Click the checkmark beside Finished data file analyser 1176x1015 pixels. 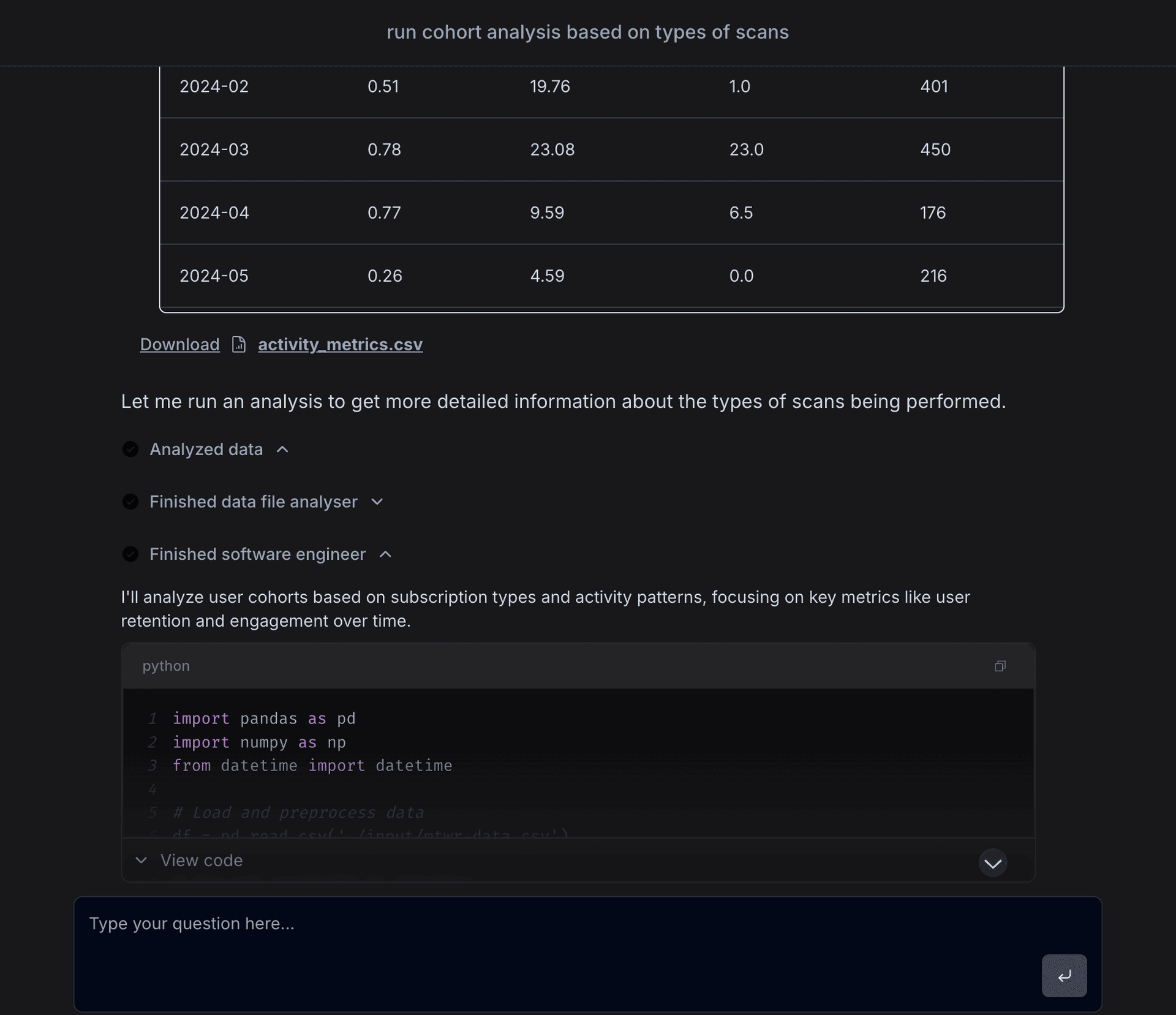point(130,502)
